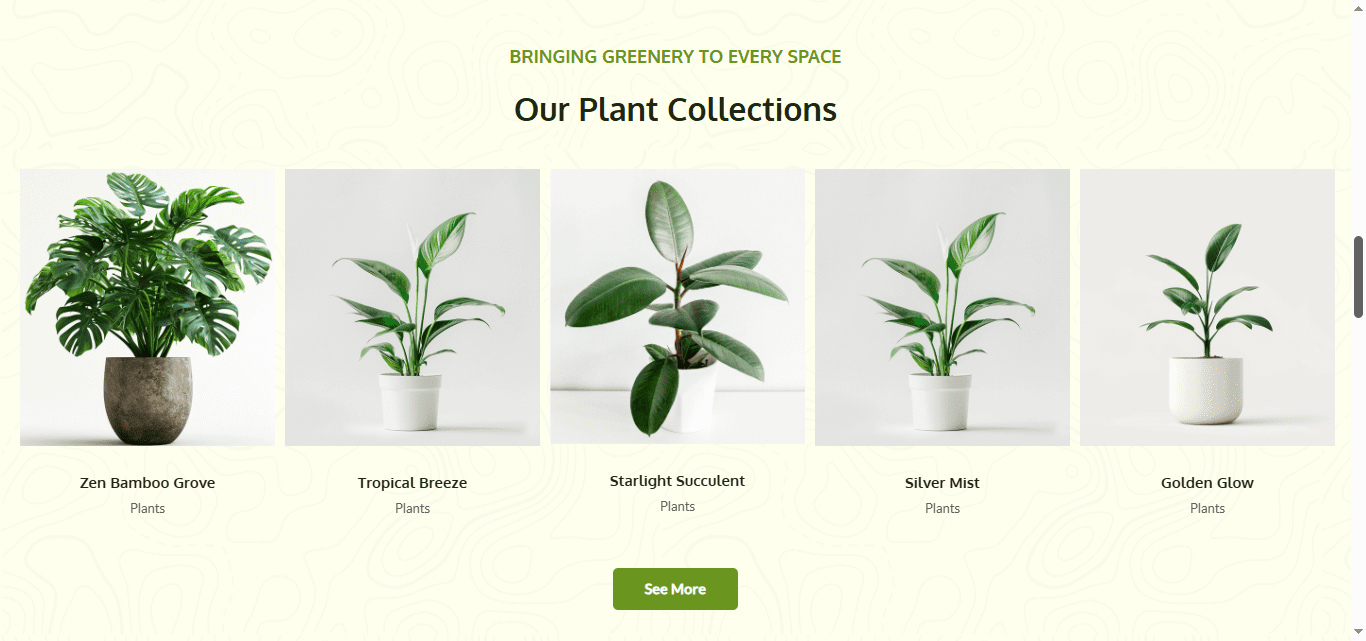
Task: Select the Tropical Breeze title link
Action: (412, 483)
